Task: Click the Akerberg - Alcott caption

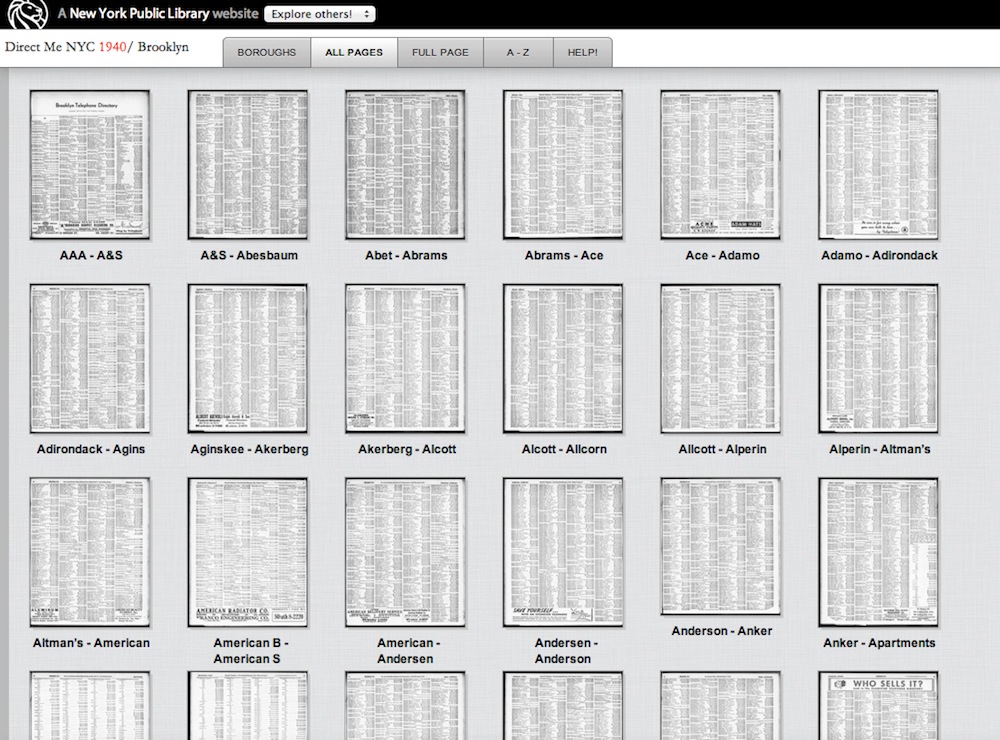Action: 407,449
